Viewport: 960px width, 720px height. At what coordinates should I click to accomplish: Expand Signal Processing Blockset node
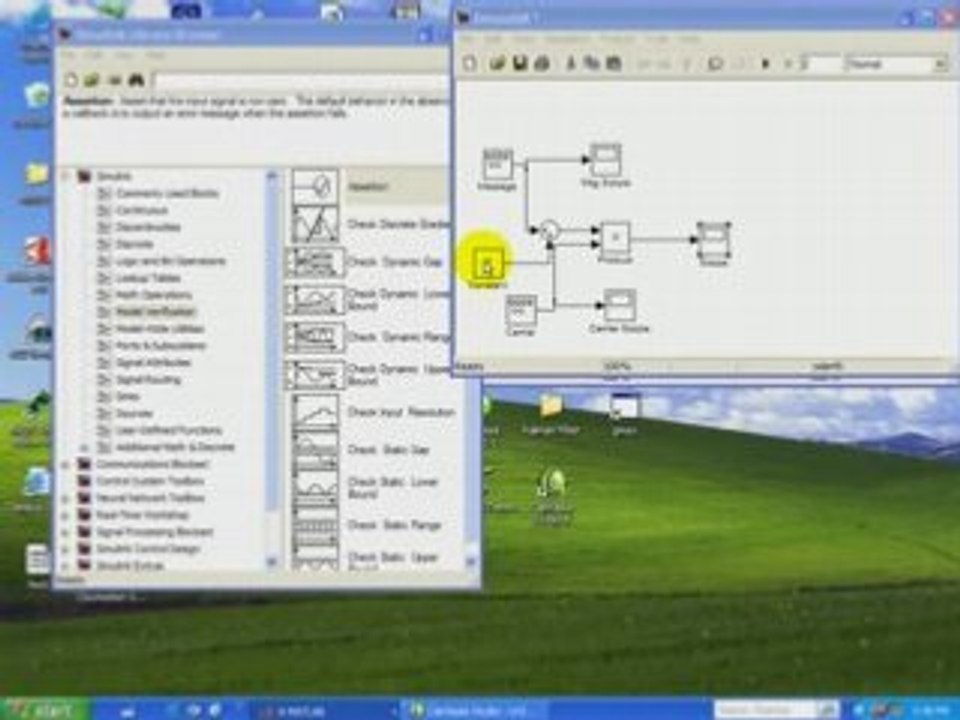[65, 533]
